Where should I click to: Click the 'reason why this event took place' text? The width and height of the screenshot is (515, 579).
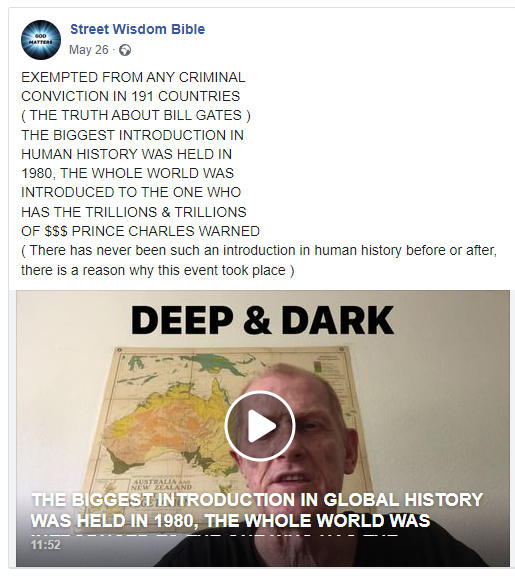tap(184, 270)
